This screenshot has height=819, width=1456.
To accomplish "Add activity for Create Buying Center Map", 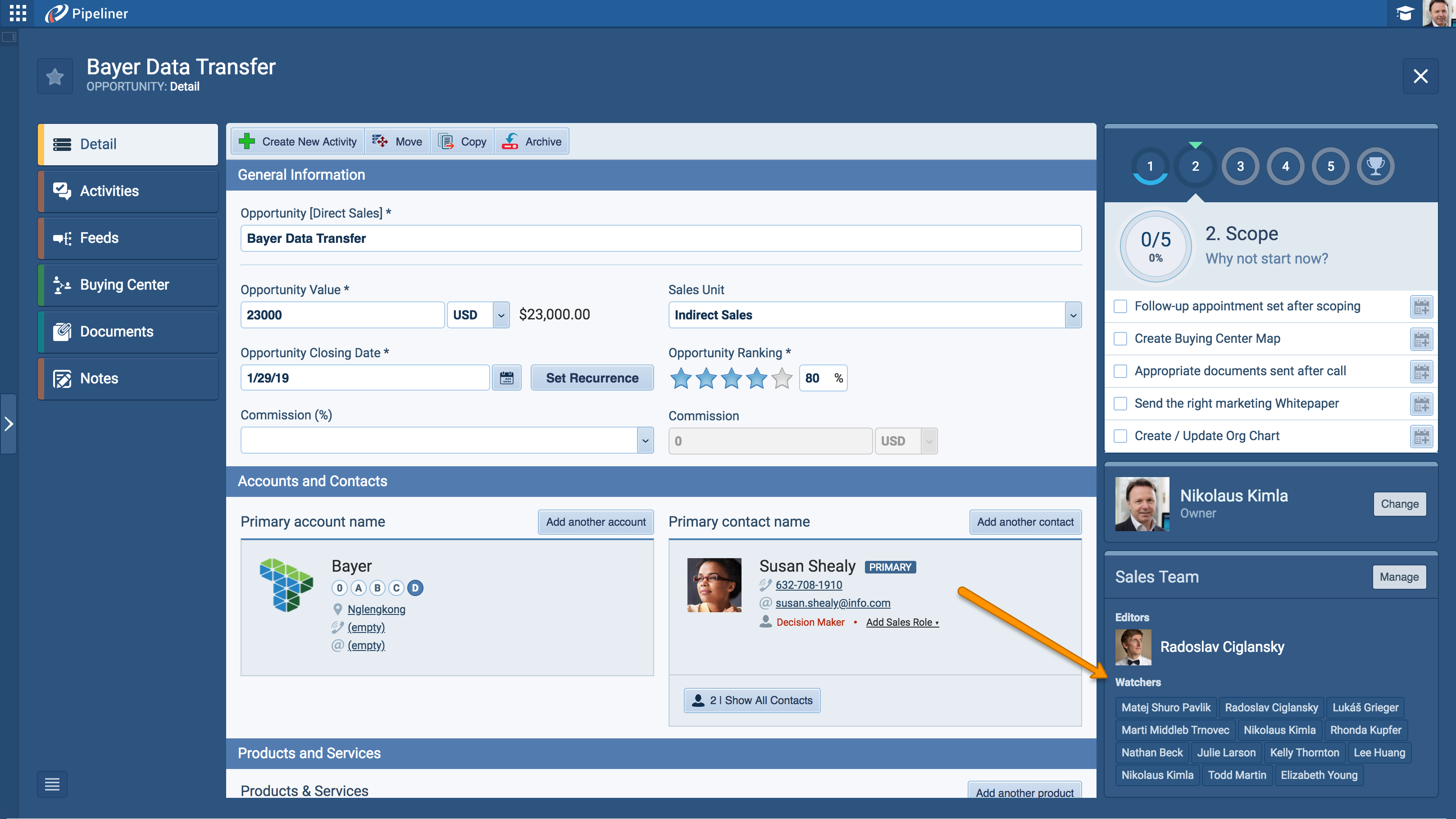I will (1421, 339).
